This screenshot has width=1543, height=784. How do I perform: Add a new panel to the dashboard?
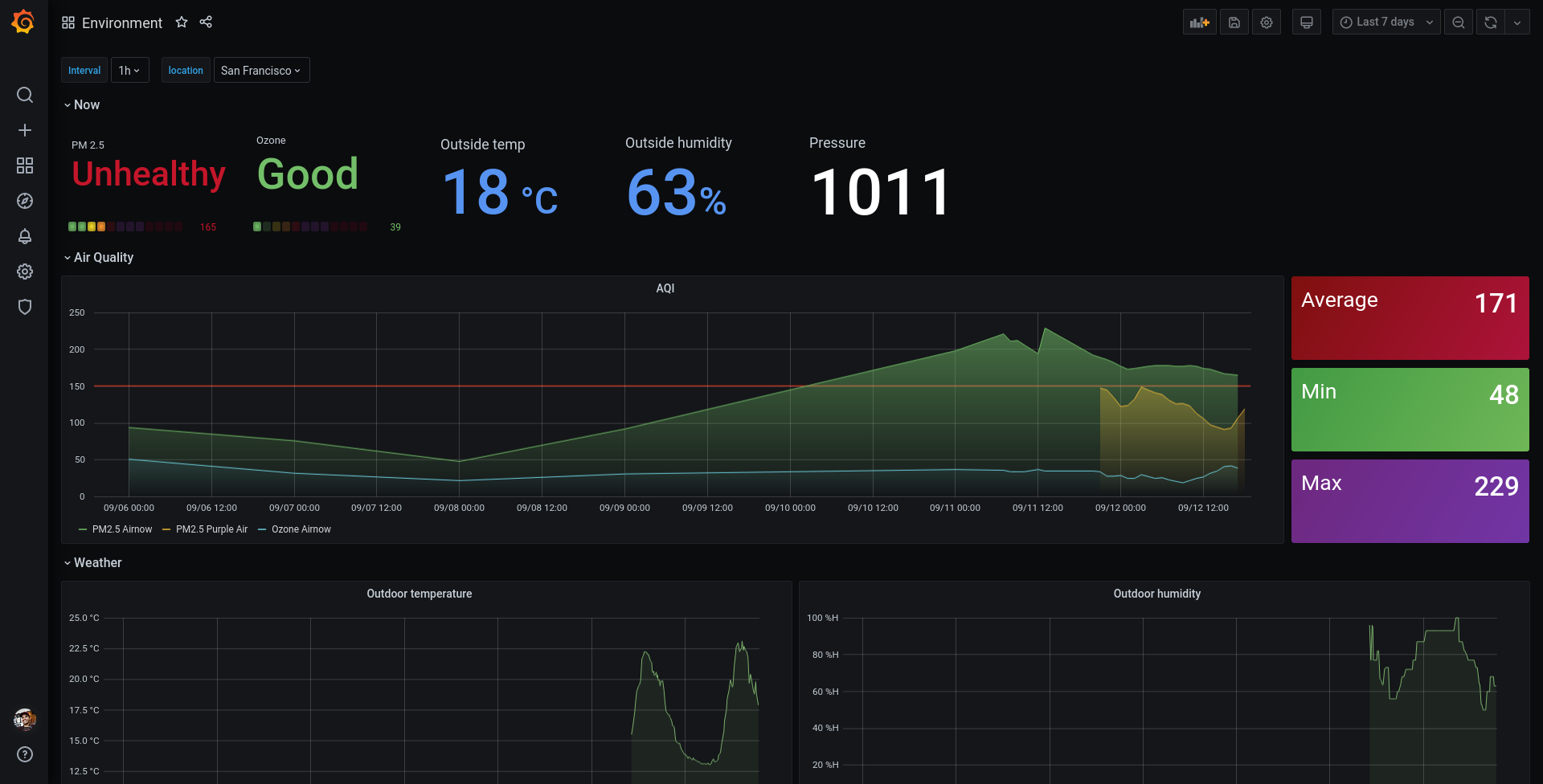1199,22
